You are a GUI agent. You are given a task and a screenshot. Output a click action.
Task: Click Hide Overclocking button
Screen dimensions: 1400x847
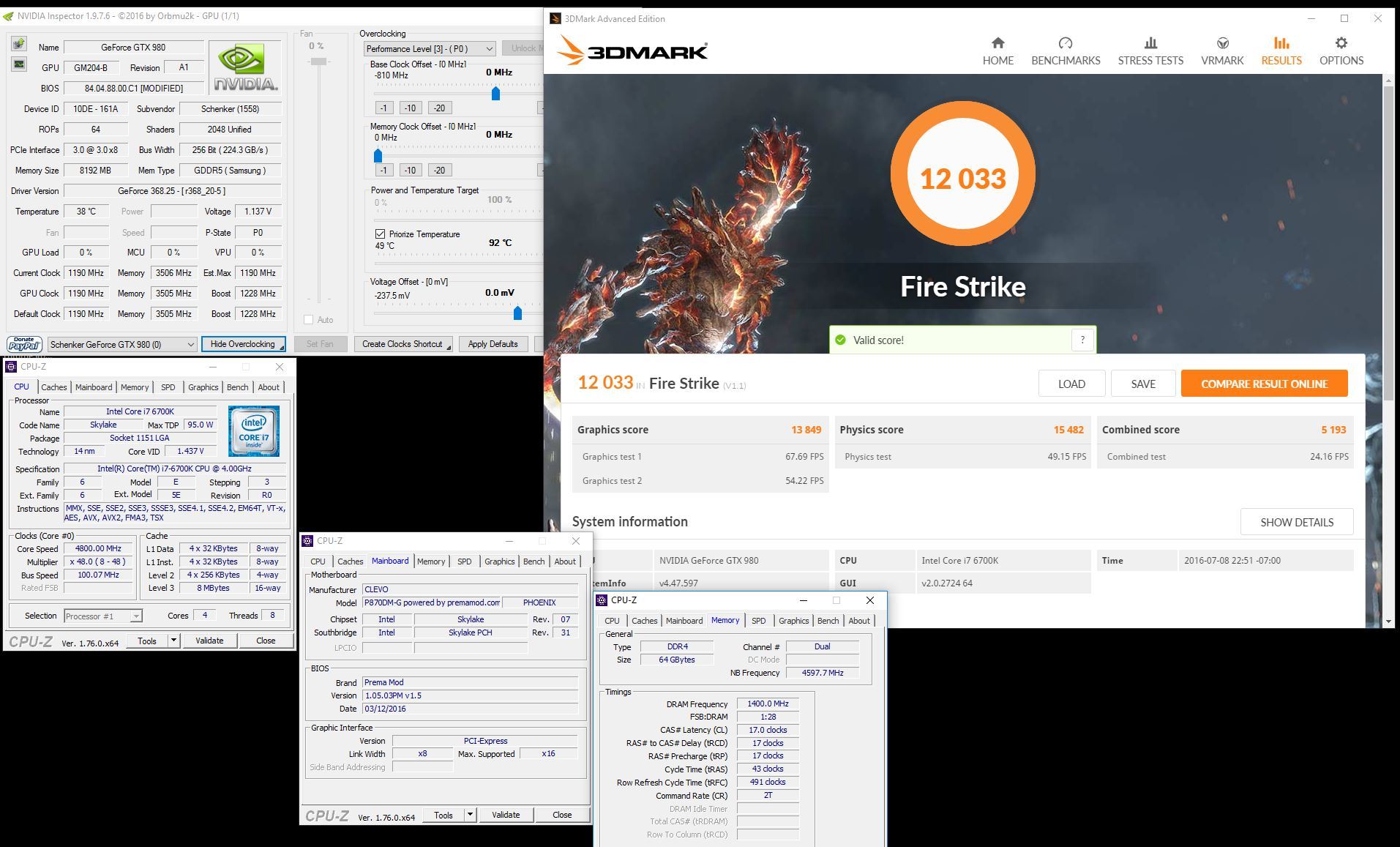point(243,344)
